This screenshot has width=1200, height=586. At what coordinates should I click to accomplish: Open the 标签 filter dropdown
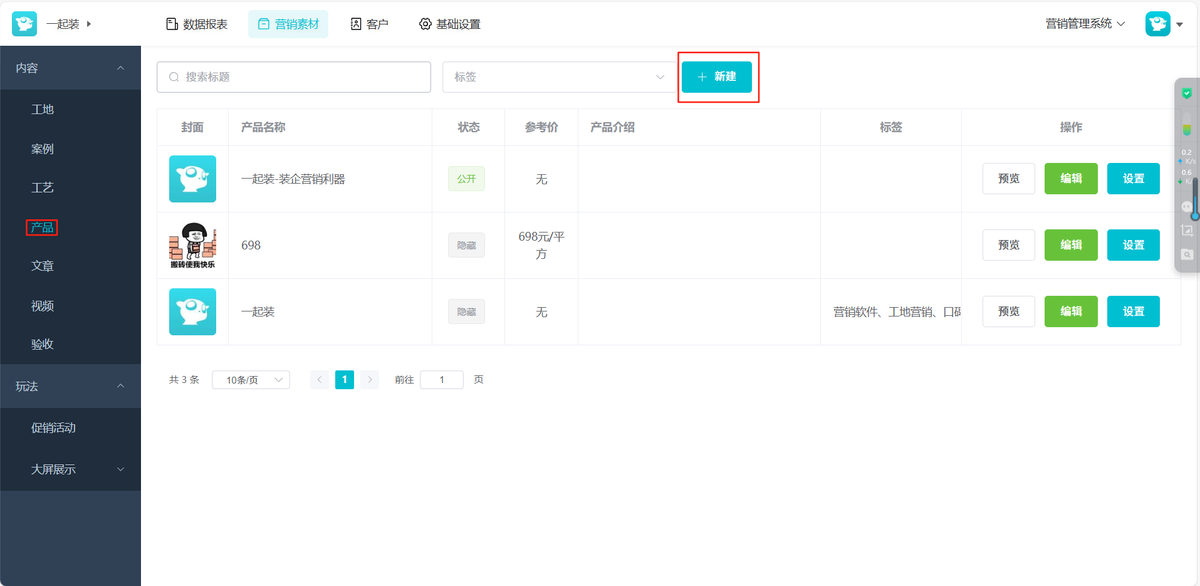pyautogui.click(x=559, y=77)
